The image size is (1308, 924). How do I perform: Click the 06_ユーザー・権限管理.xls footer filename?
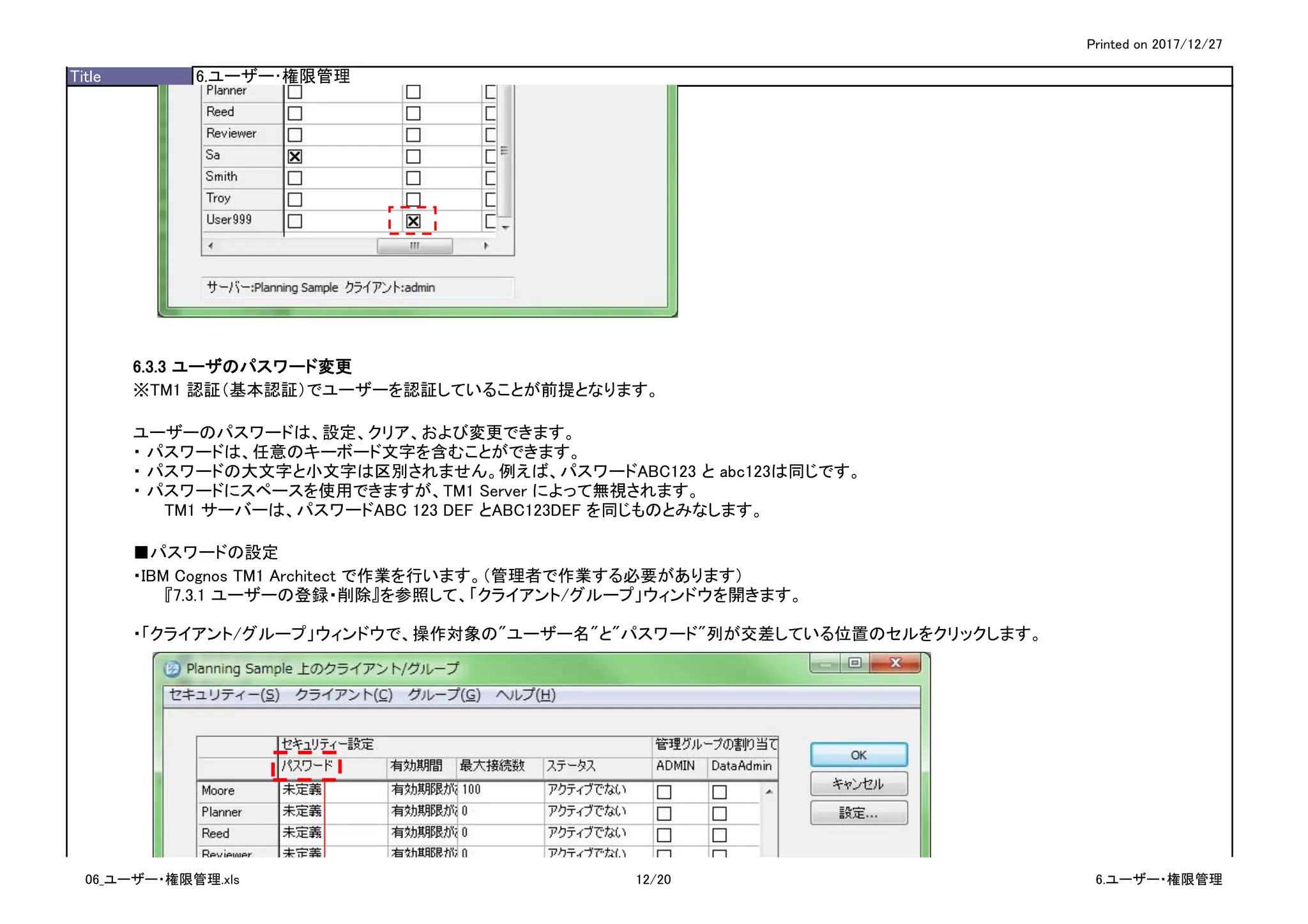click(x=162, y=879)
